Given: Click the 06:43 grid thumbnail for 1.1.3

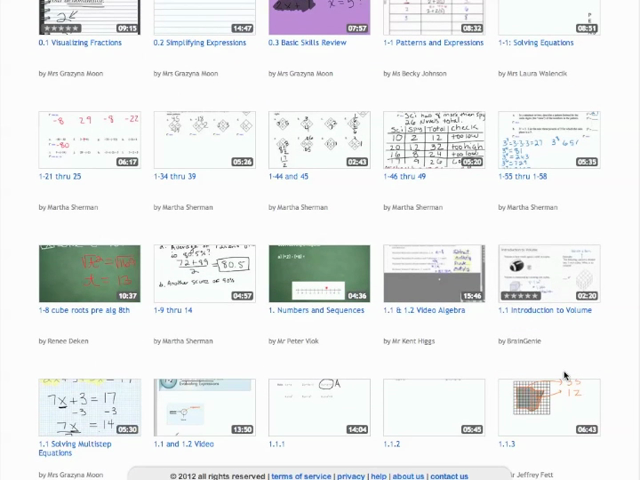Looking at the screenshot, I should click(x=549, y=407).
